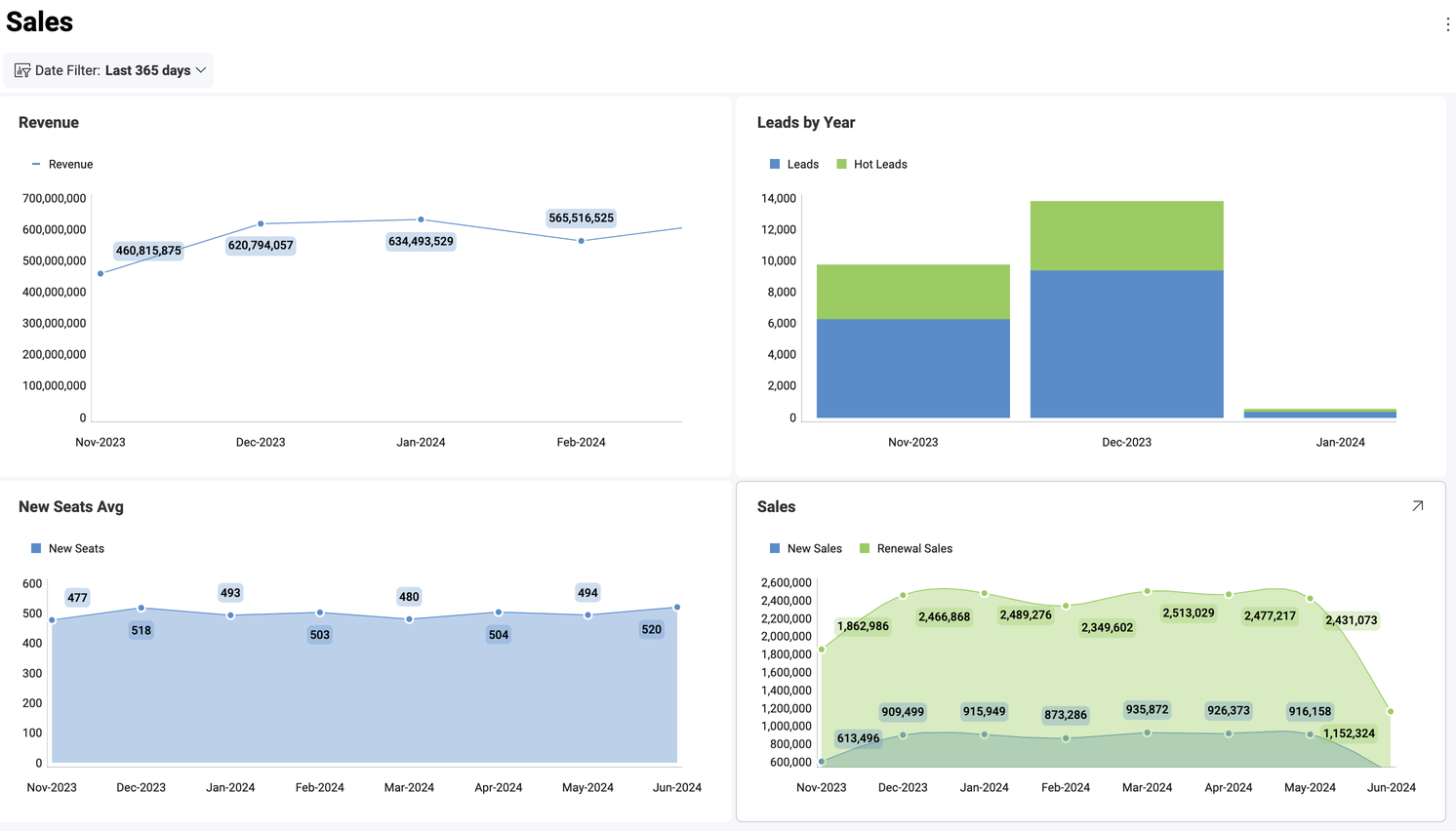Click the Sales dashboard heading
The image size is (1456, 831).
point(40,22)
